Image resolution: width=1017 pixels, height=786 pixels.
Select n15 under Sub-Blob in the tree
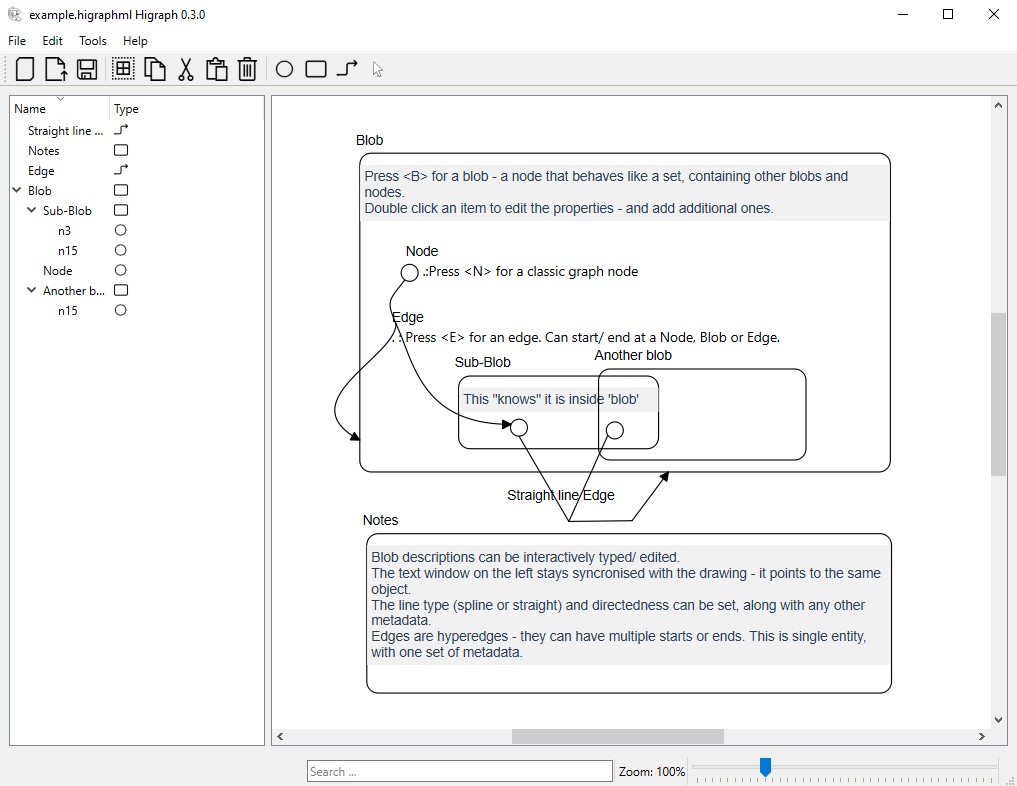click(x=67, y=250)
